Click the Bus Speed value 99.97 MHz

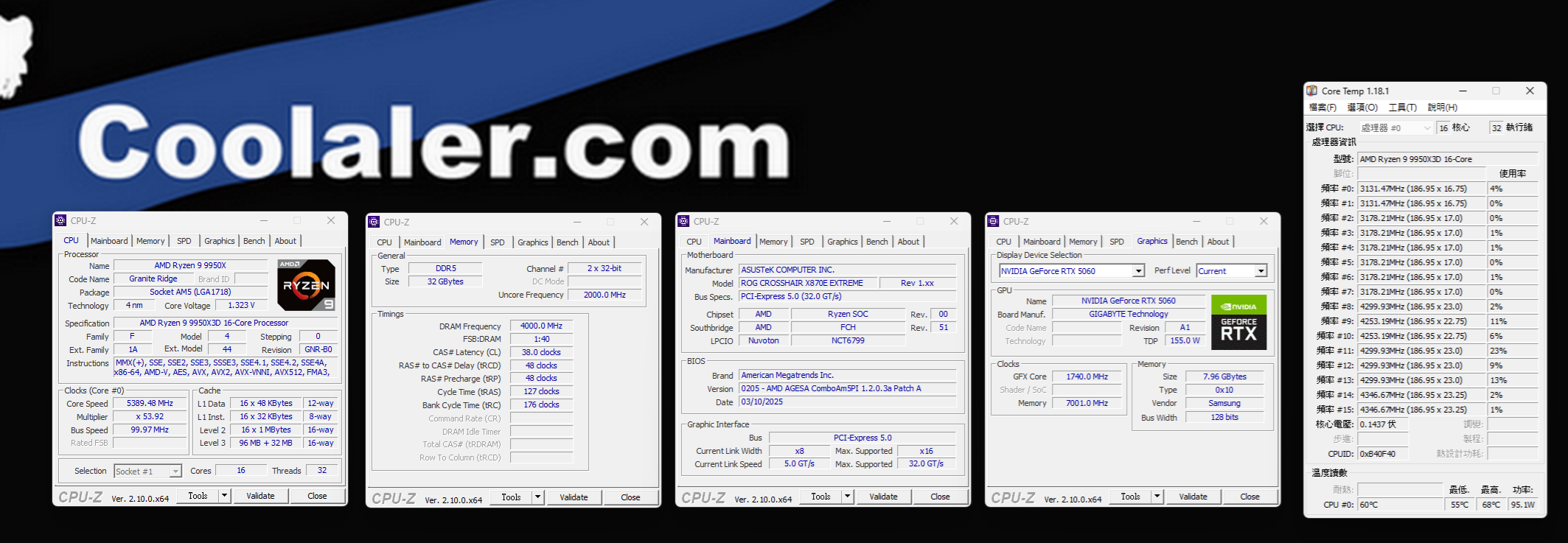click(150, 430)
